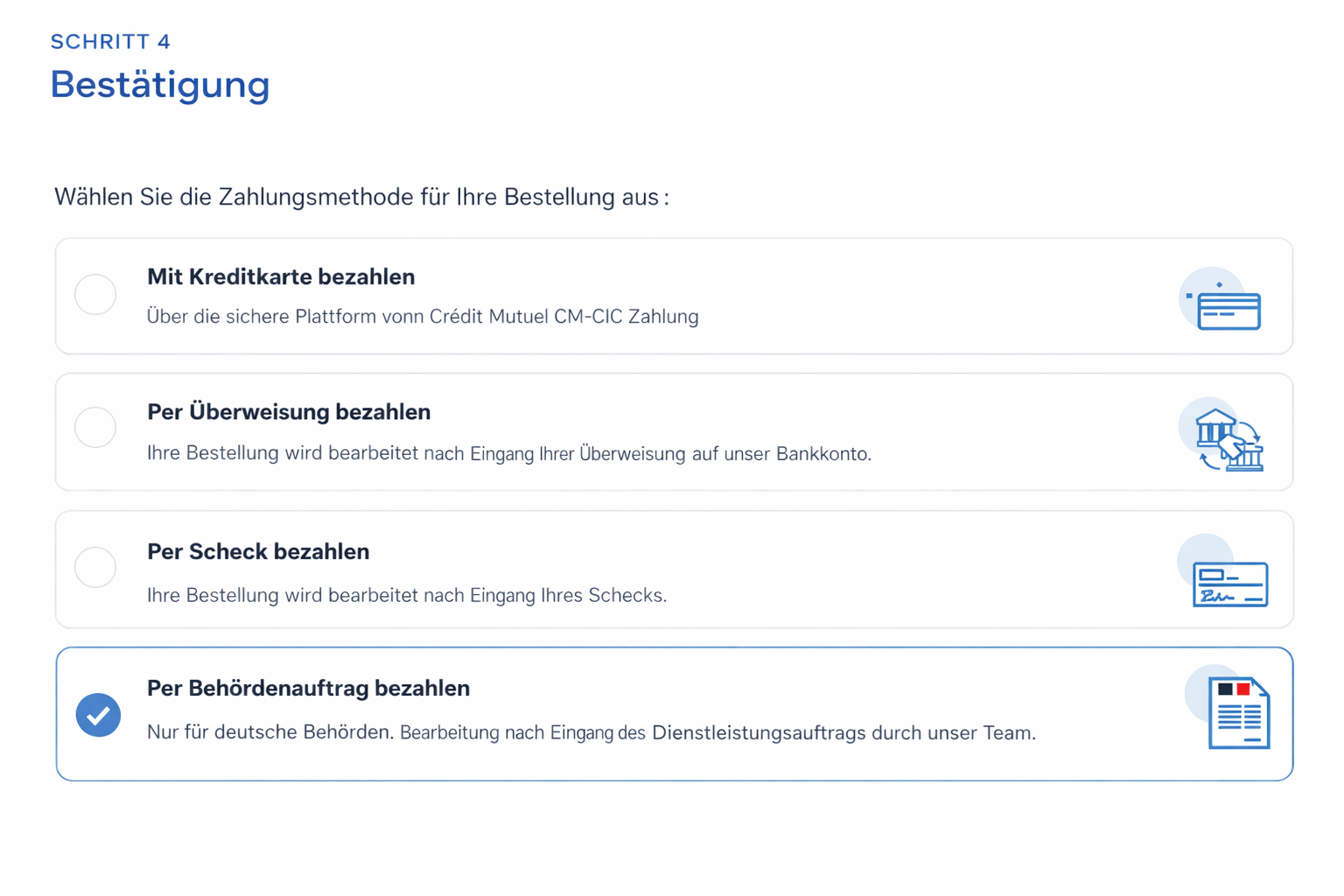Click "Mit Kreditkarte bezahlen" title
This screenshot has width=1344, height=896.
pyautogui.click(x=281, y=276)
